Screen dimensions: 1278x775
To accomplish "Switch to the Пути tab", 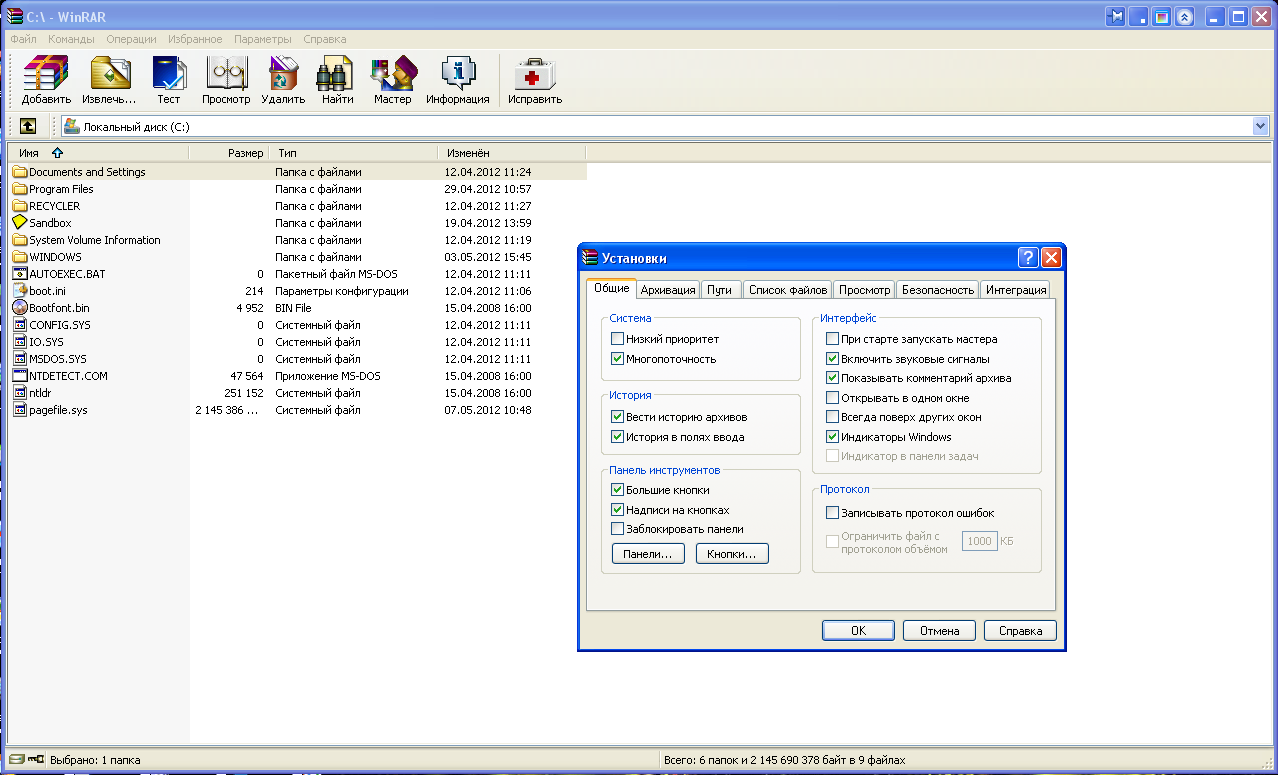I will pos(720,290).
